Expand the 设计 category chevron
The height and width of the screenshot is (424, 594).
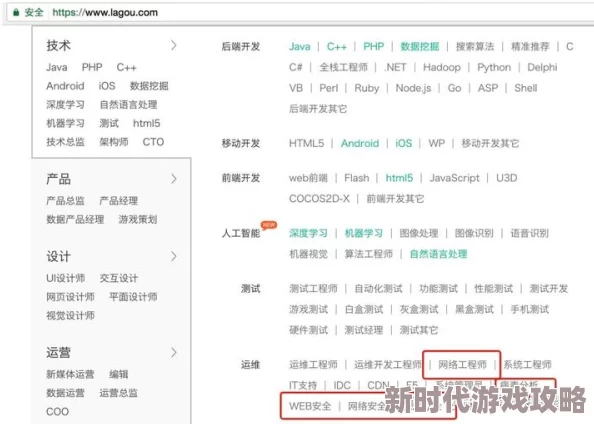click(174, 256)
